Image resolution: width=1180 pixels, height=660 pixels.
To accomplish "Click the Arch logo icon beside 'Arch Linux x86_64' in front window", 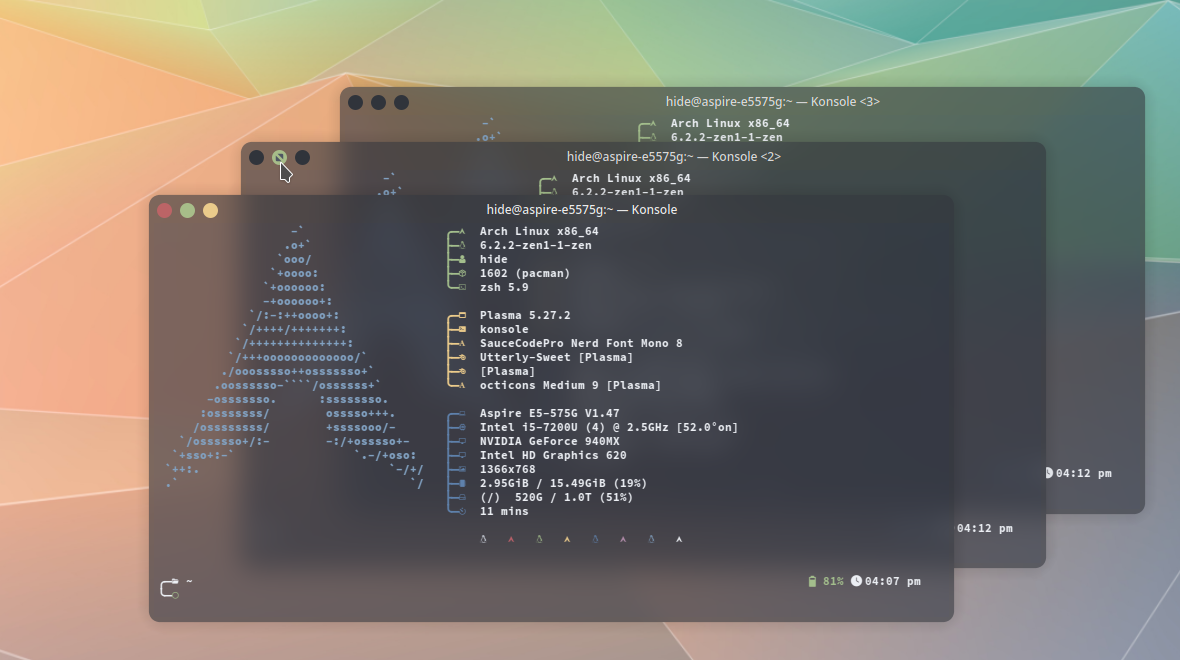I will coord(462,232).
